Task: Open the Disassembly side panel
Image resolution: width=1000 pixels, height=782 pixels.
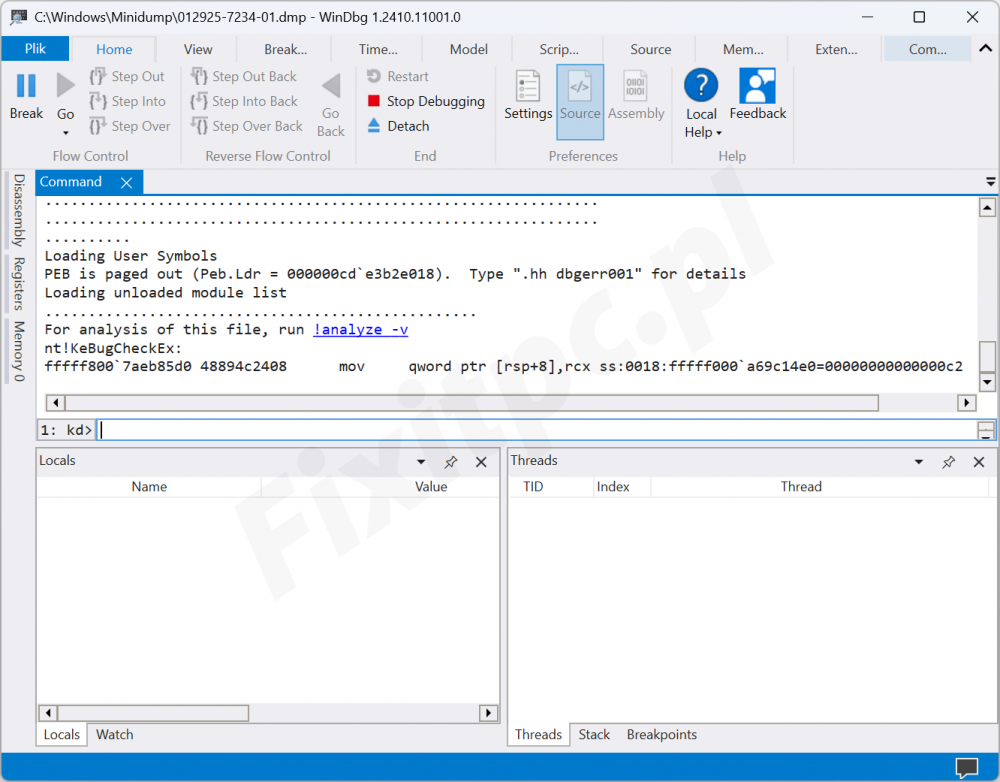Action: (x=19, y=210)
